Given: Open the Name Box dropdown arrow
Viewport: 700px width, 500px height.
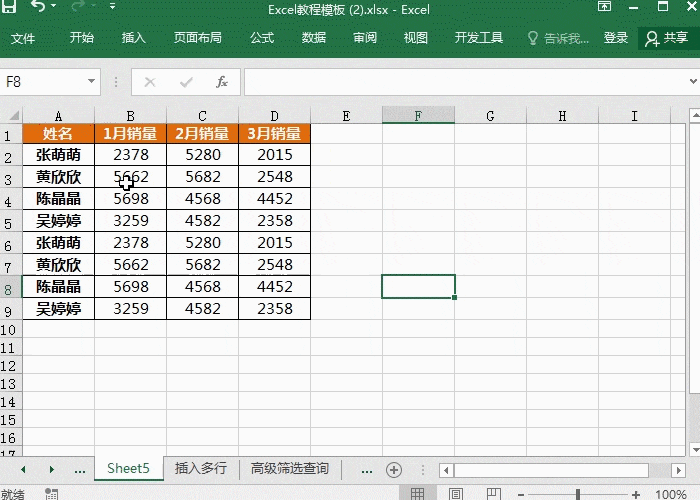Looking at the screenshot, I should [x=91, y=82].
